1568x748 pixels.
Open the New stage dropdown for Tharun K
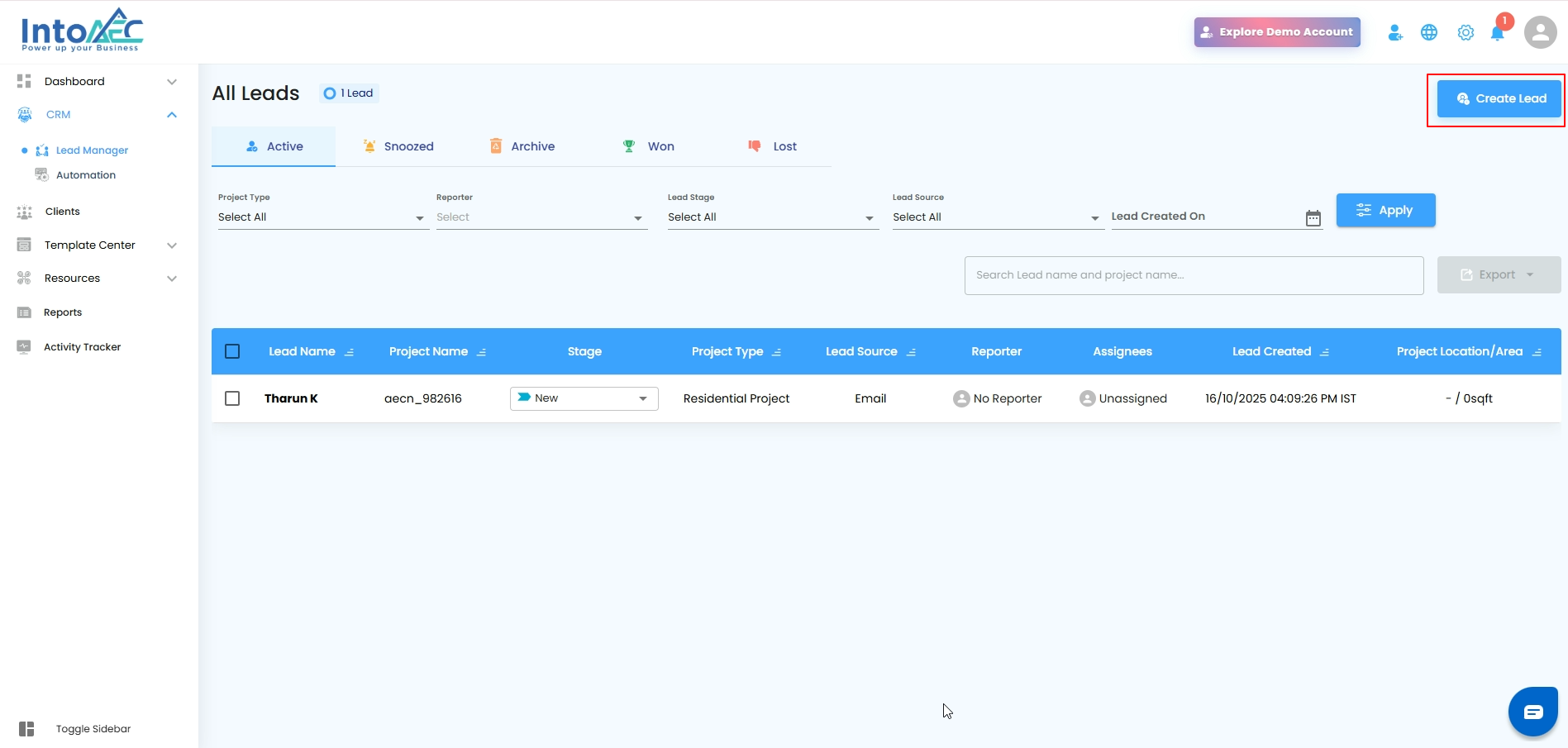click(584, 398)
